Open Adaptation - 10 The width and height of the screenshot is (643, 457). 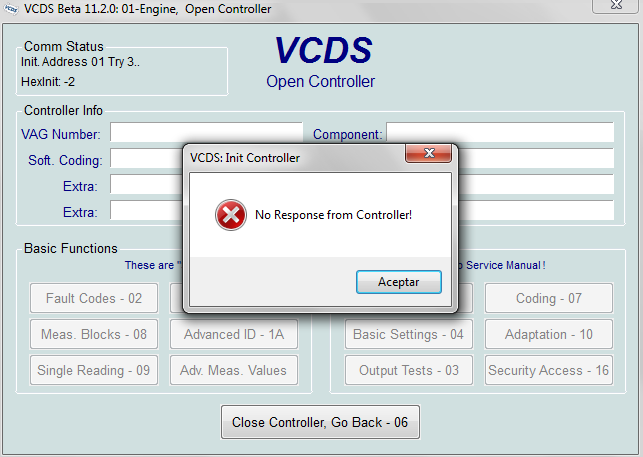(549, 334)
